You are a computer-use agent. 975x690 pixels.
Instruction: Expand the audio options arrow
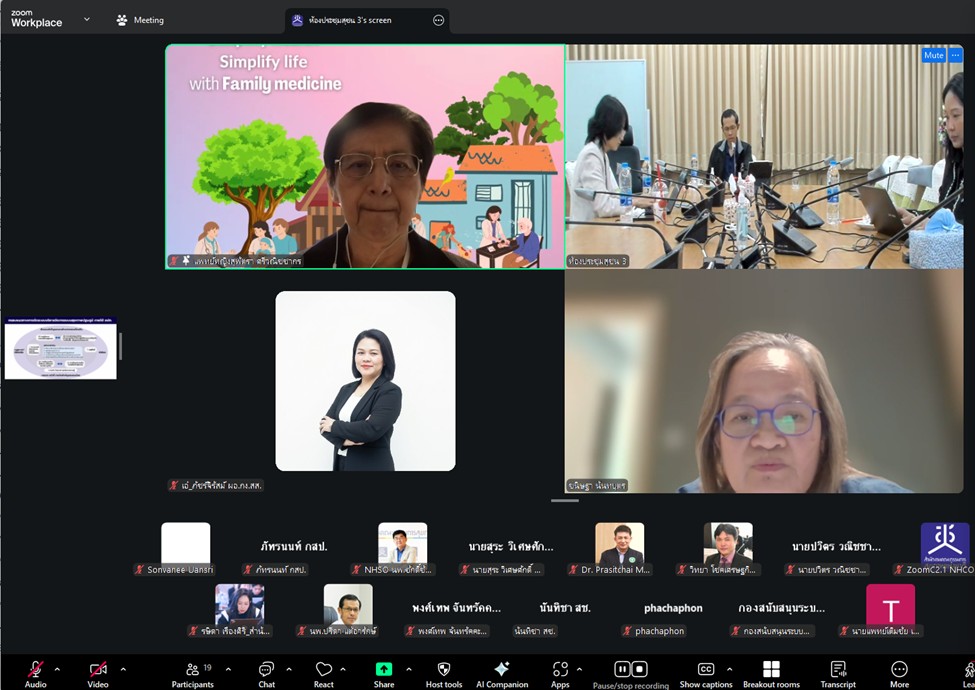pos(57,669)
